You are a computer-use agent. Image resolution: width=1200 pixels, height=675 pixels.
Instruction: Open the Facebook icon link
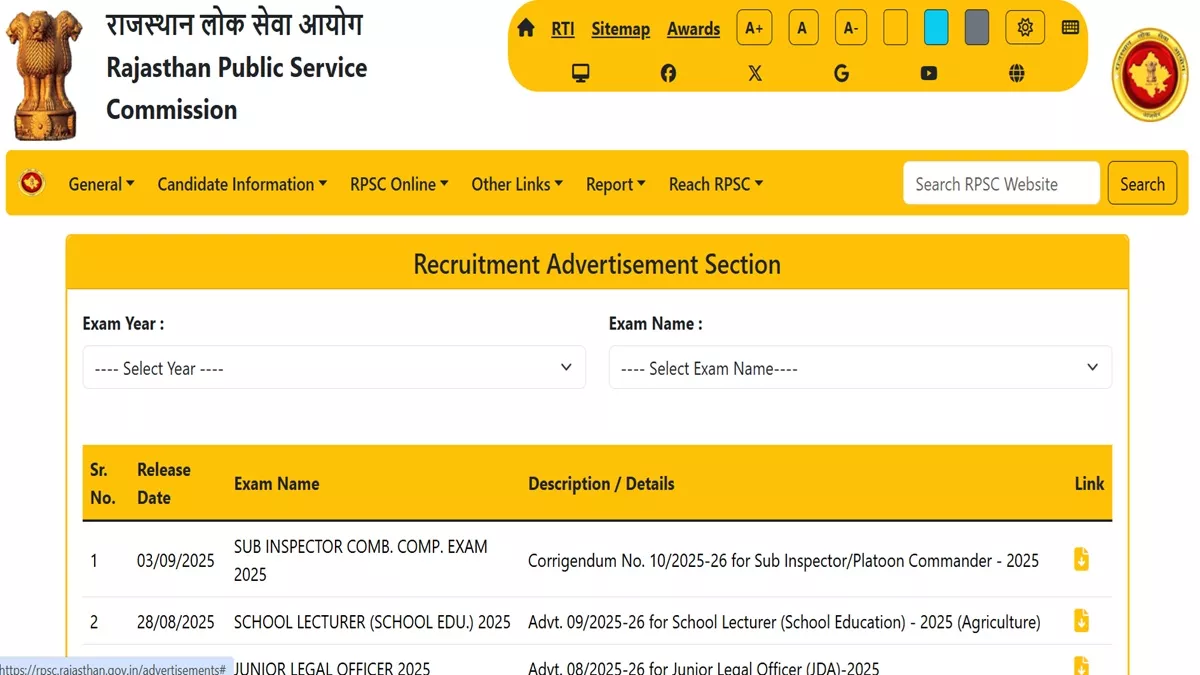[668, 73]
